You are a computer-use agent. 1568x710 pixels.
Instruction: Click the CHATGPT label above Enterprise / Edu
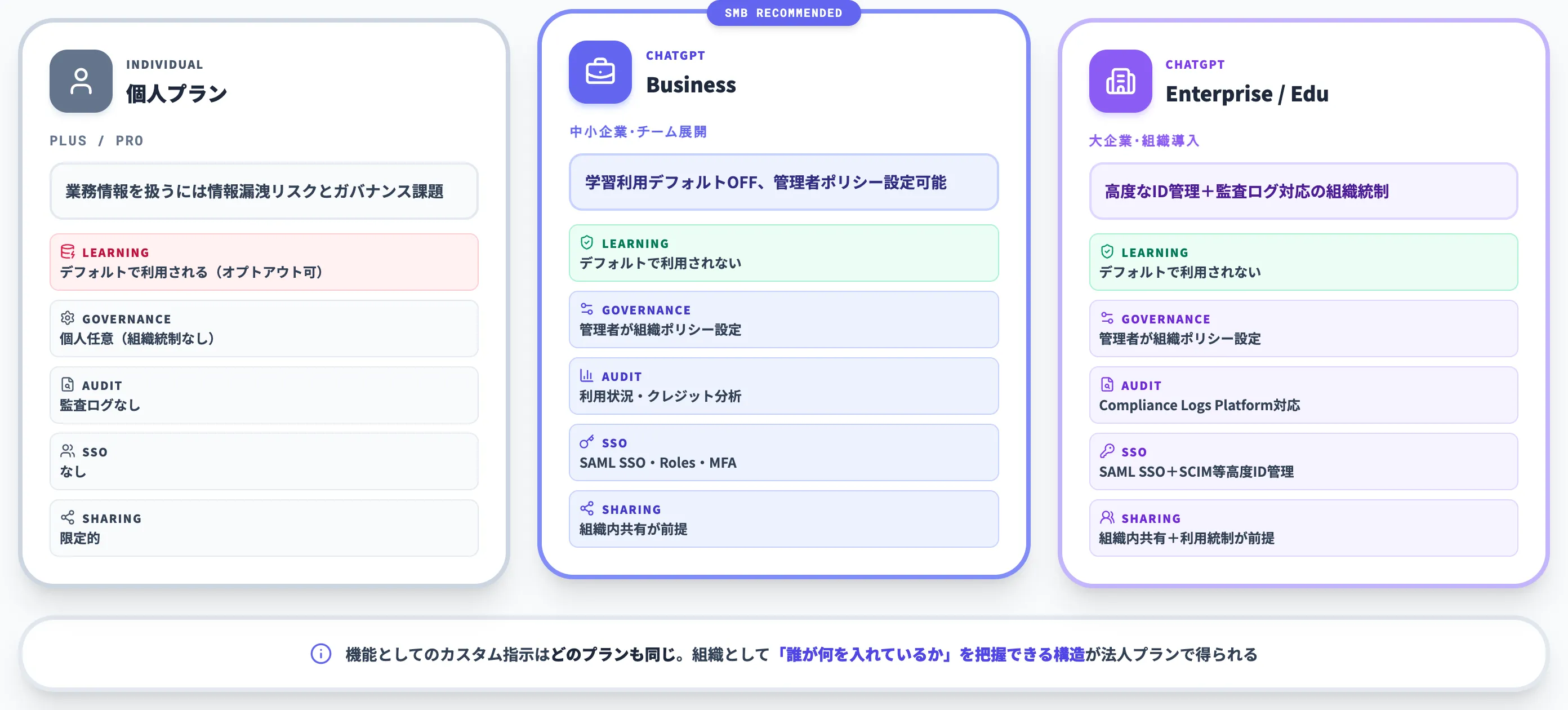(x=1195, y=65)
